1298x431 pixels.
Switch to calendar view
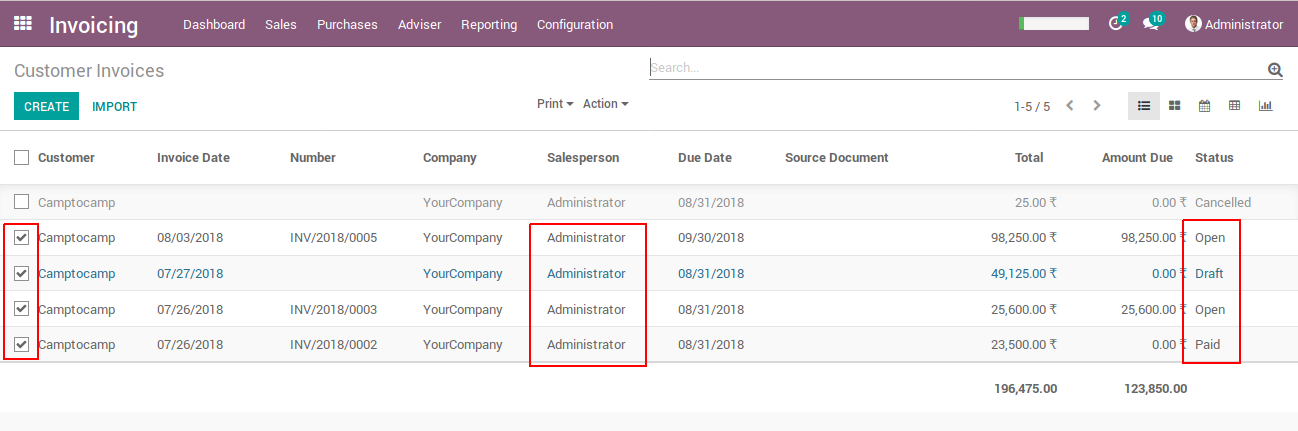click(x=1205, y=106)
